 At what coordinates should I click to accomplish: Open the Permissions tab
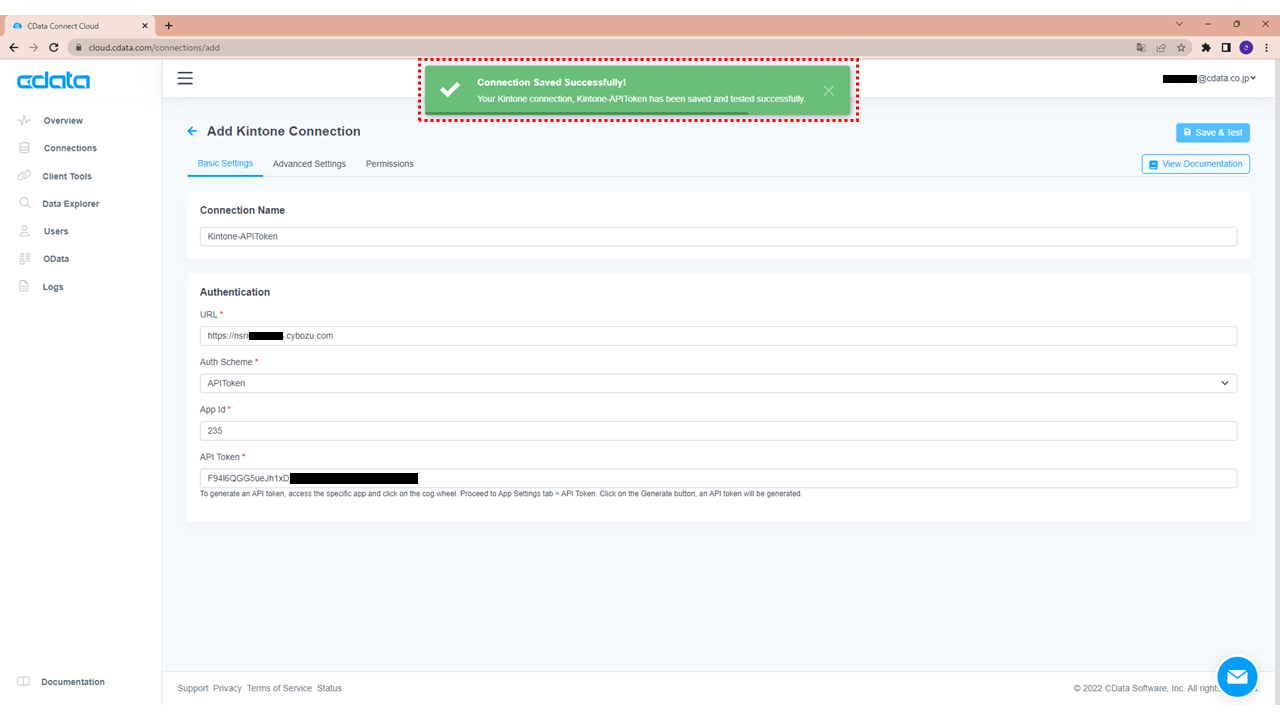389,163
